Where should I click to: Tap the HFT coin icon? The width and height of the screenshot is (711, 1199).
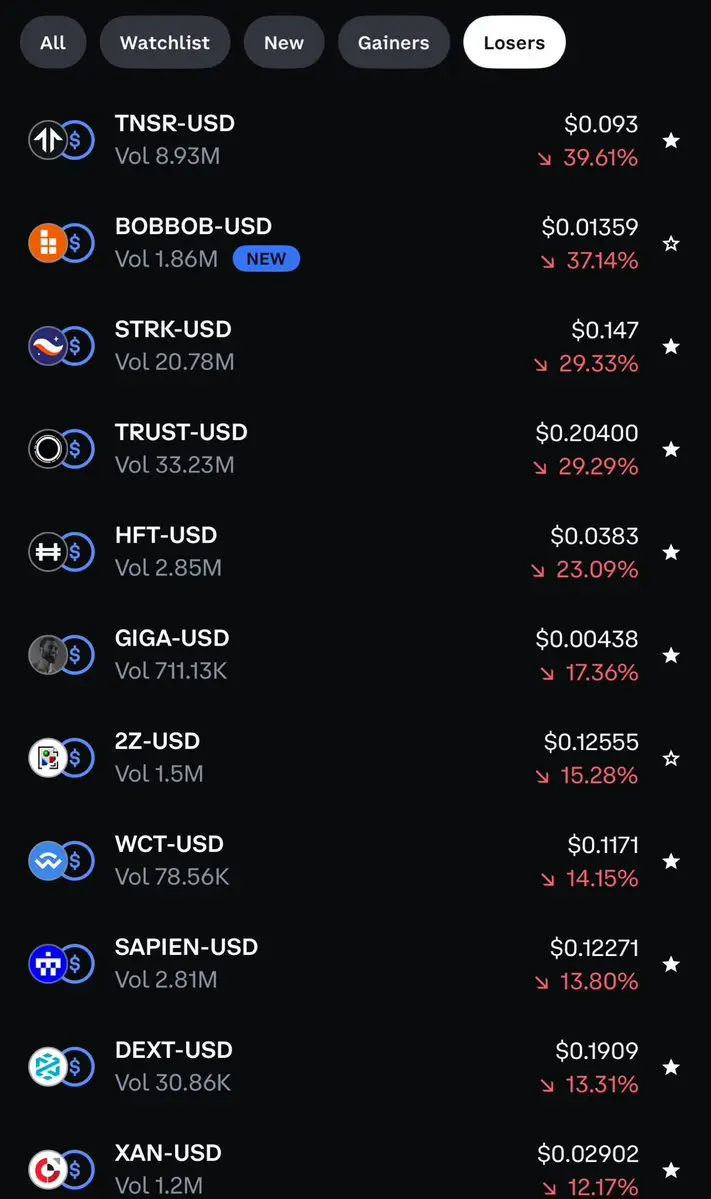pos(47,552)
